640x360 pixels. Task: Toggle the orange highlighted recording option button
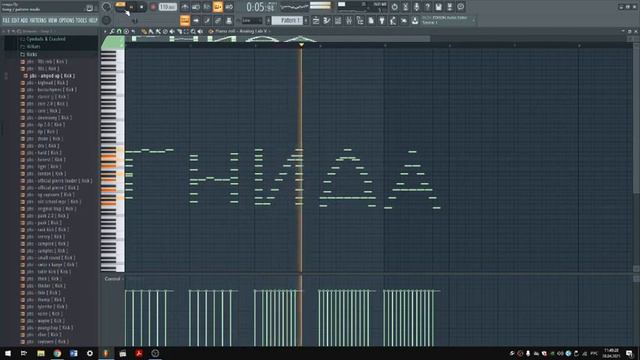(218, 7)
